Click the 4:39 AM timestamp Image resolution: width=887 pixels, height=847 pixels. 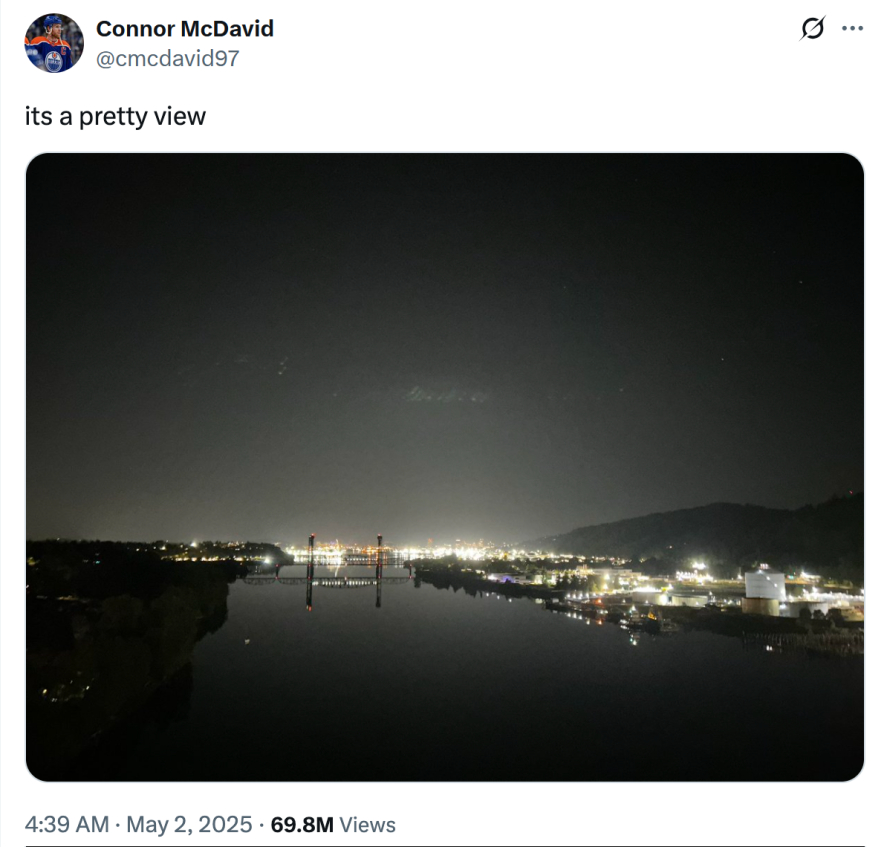(x=67, y=824)
